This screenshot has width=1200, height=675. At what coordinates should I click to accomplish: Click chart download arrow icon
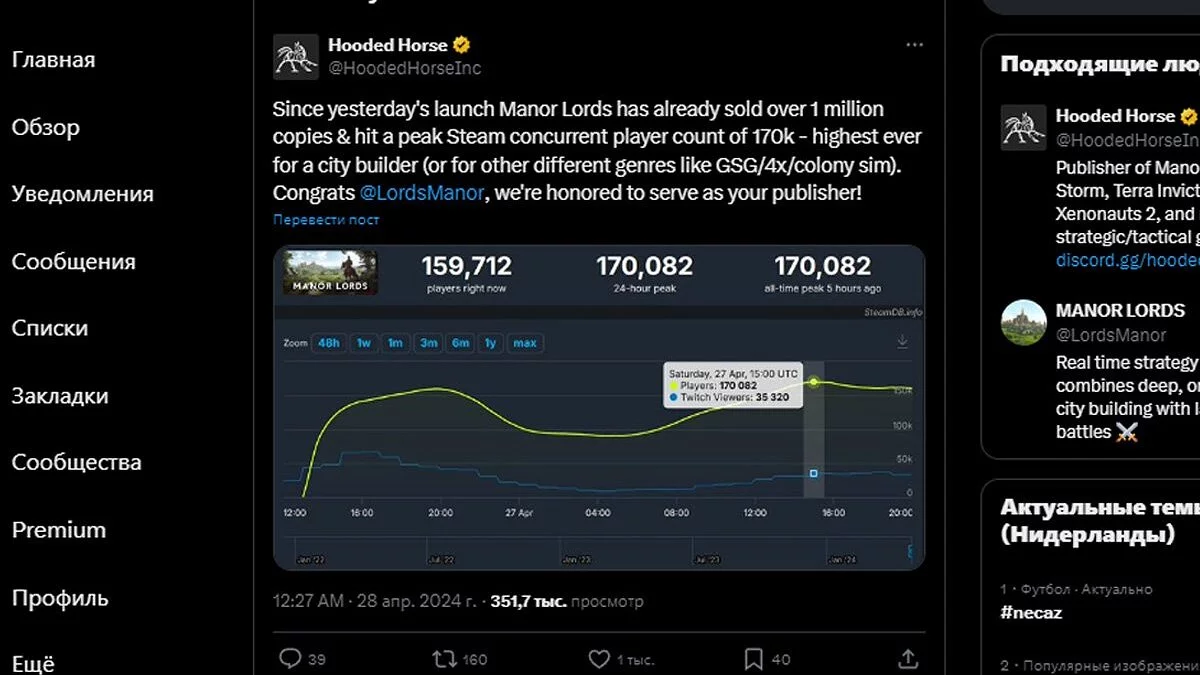click(x=902, y=342)
